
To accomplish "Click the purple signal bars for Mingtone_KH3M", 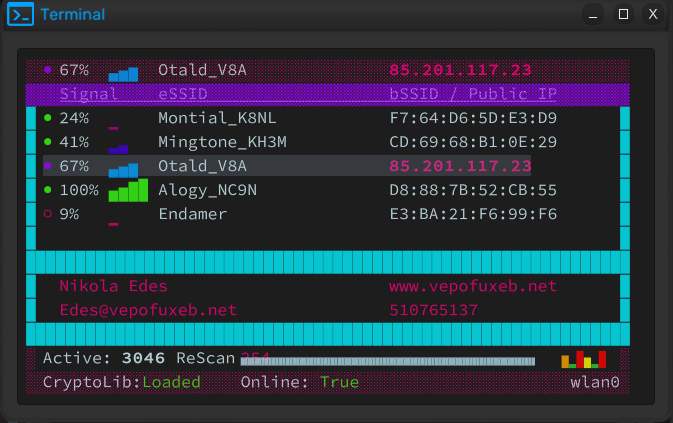I will point(118,149).
